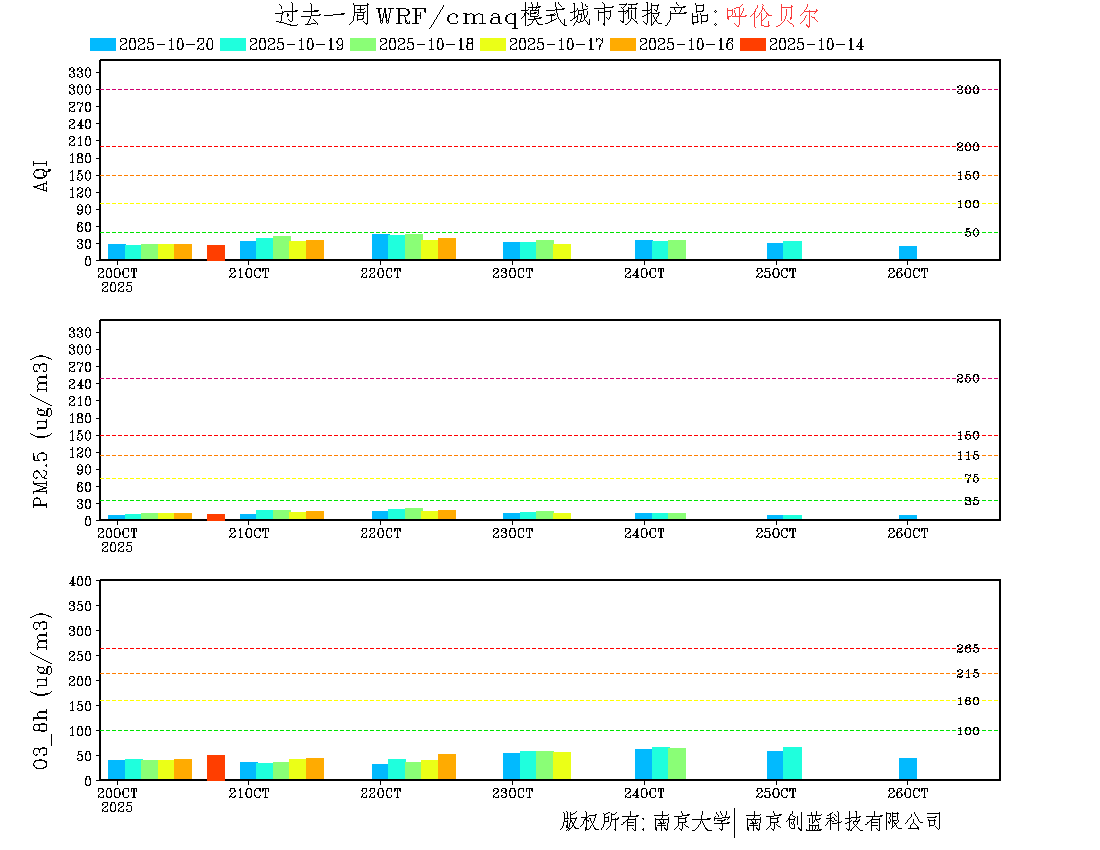1100x850 pixels.
Task: Click the yellow 2025-10-17 legend swatch
Action: coord(493,44)
